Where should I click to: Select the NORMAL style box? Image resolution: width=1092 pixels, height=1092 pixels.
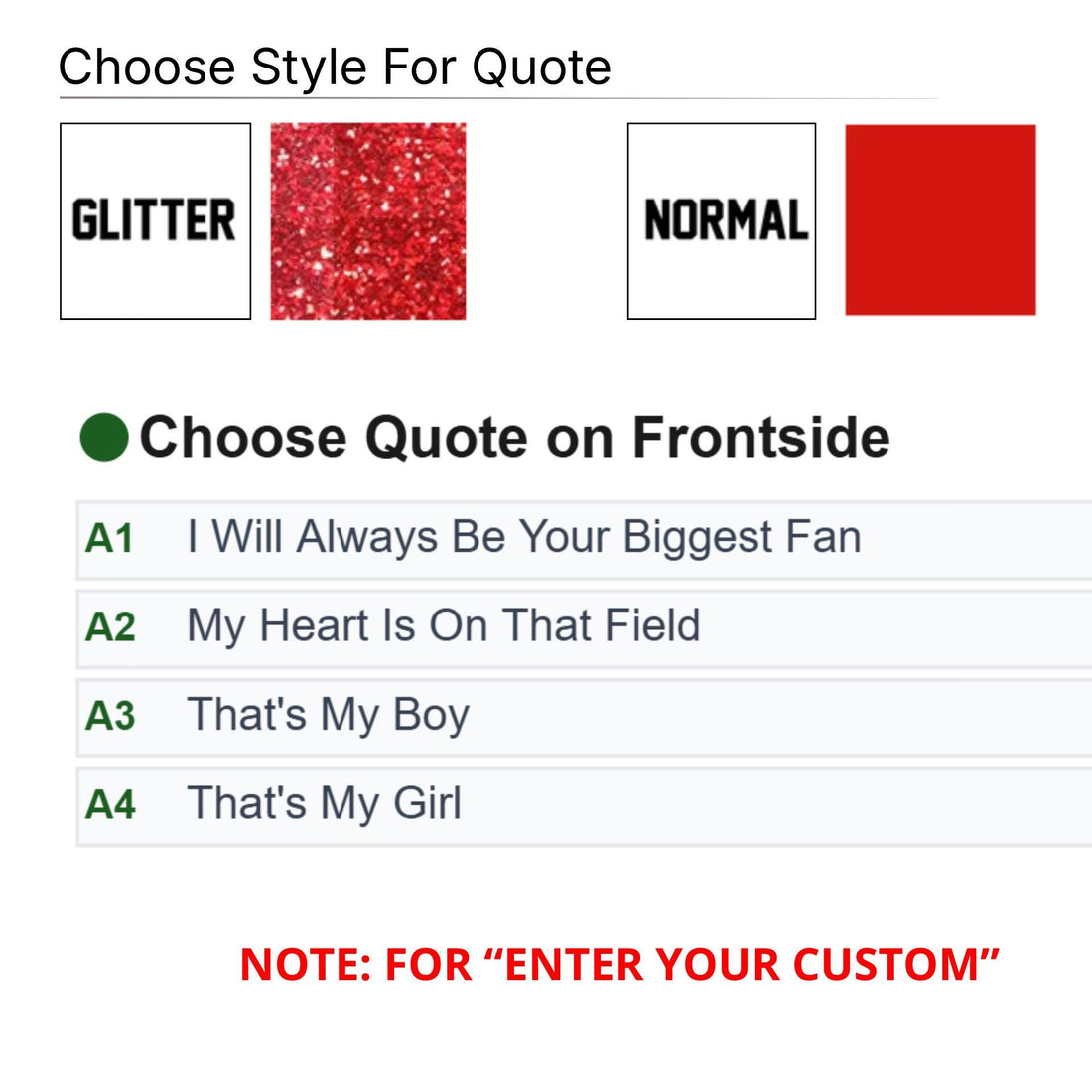click(x=722, y=220)
